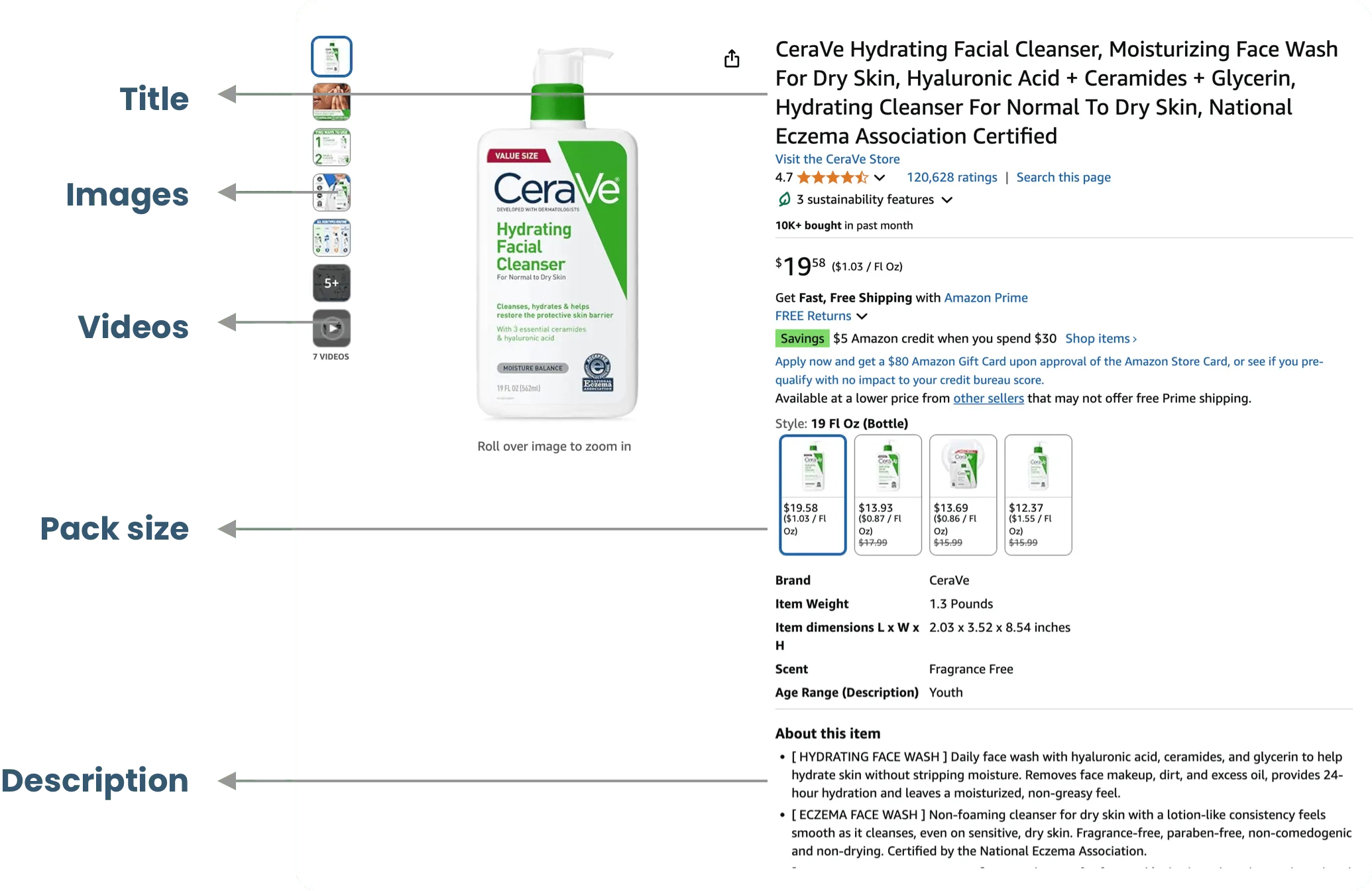Select the first bottle image thumbnail
The width and height of the screenshot is (1372, 891).
[331, 56]
